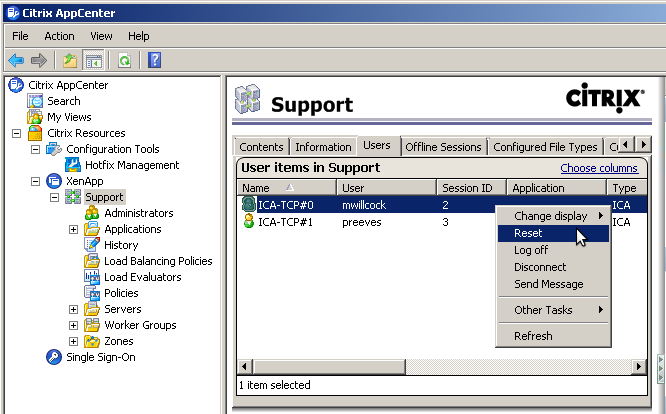Click the Single Sign-On key icon
666x414 pixels.
click(54, 357)
